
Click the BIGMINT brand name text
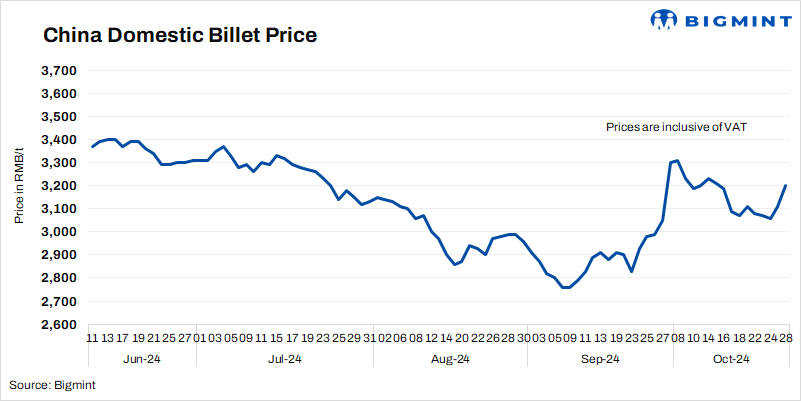pos(732,20)
